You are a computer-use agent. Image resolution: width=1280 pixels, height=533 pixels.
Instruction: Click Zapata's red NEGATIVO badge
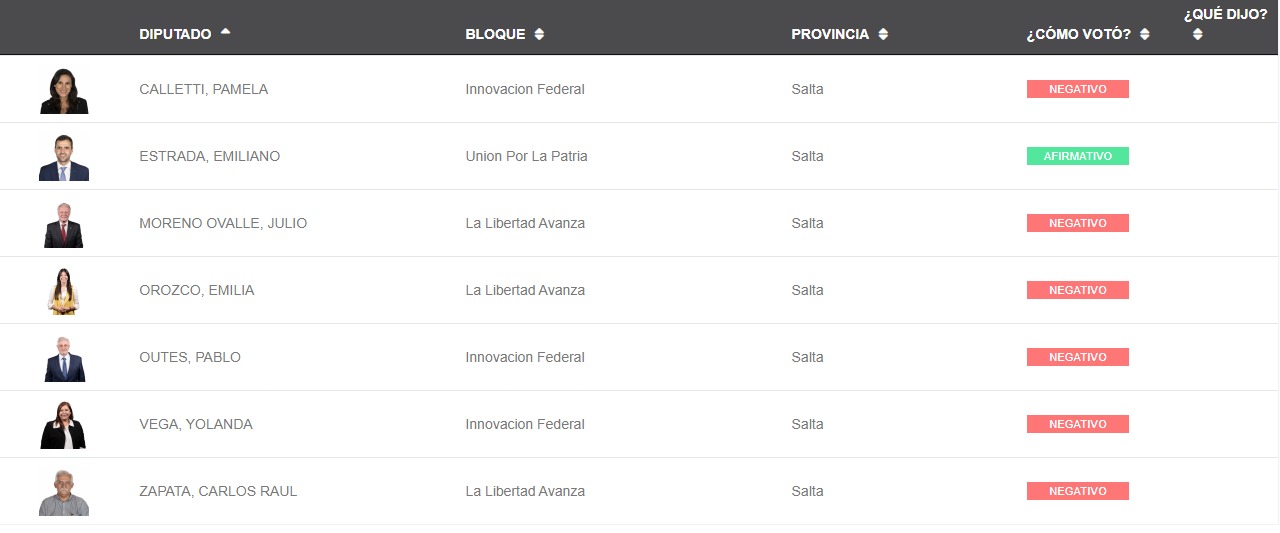click(1077, 491)
